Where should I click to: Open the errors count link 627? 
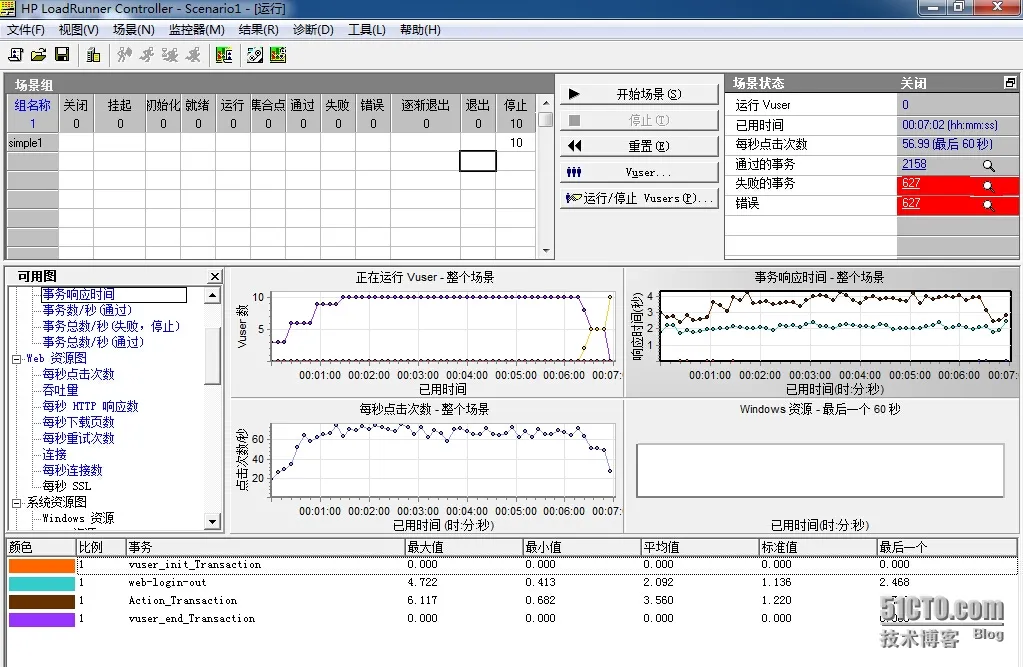pos(911,203)
